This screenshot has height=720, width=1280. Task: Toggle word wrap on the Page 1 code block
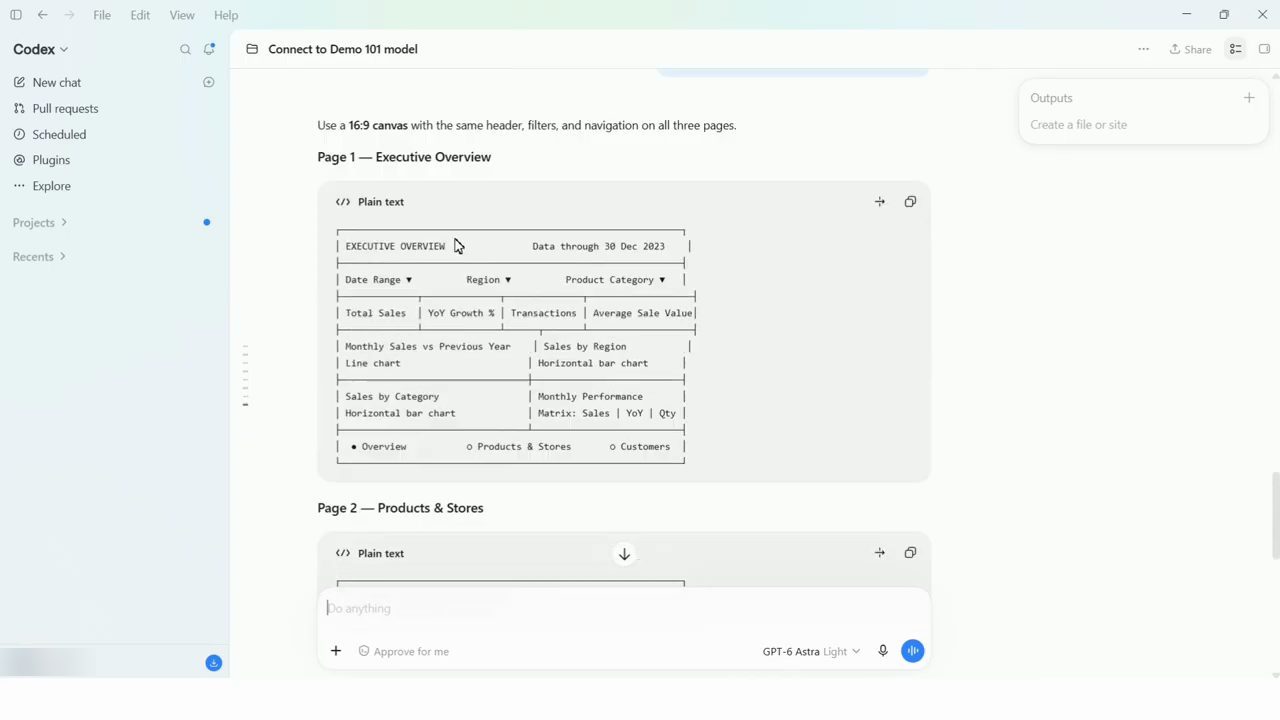click(x=880, y=202)
